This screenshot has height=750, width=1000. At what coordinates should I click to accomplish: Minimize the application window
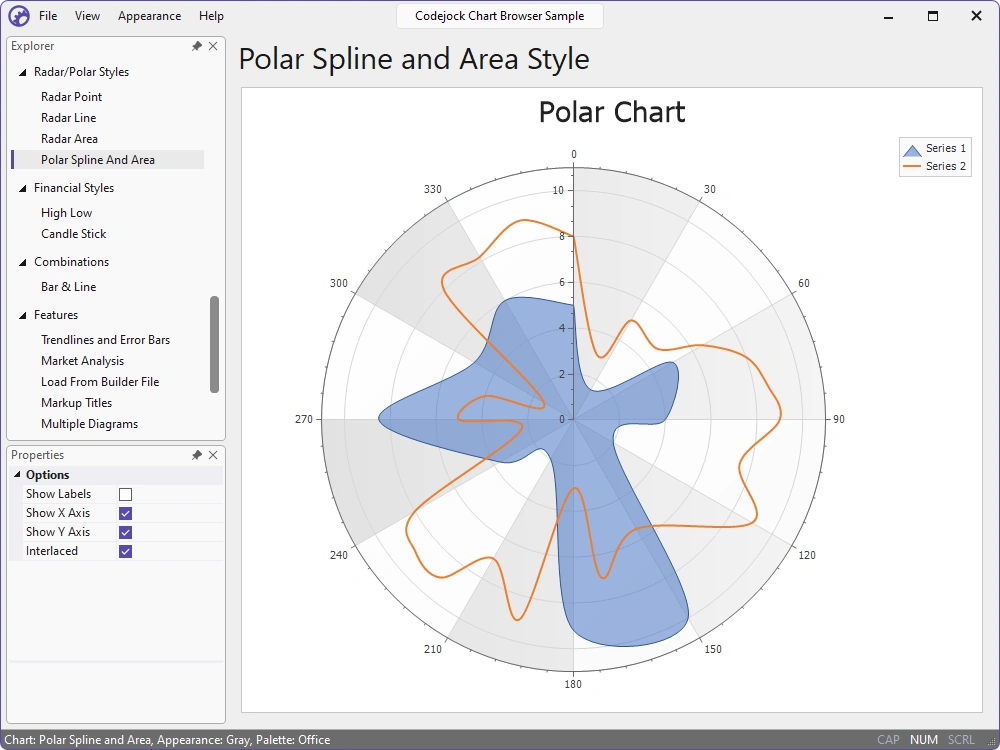pyautogui.click(x=888, y=16)
